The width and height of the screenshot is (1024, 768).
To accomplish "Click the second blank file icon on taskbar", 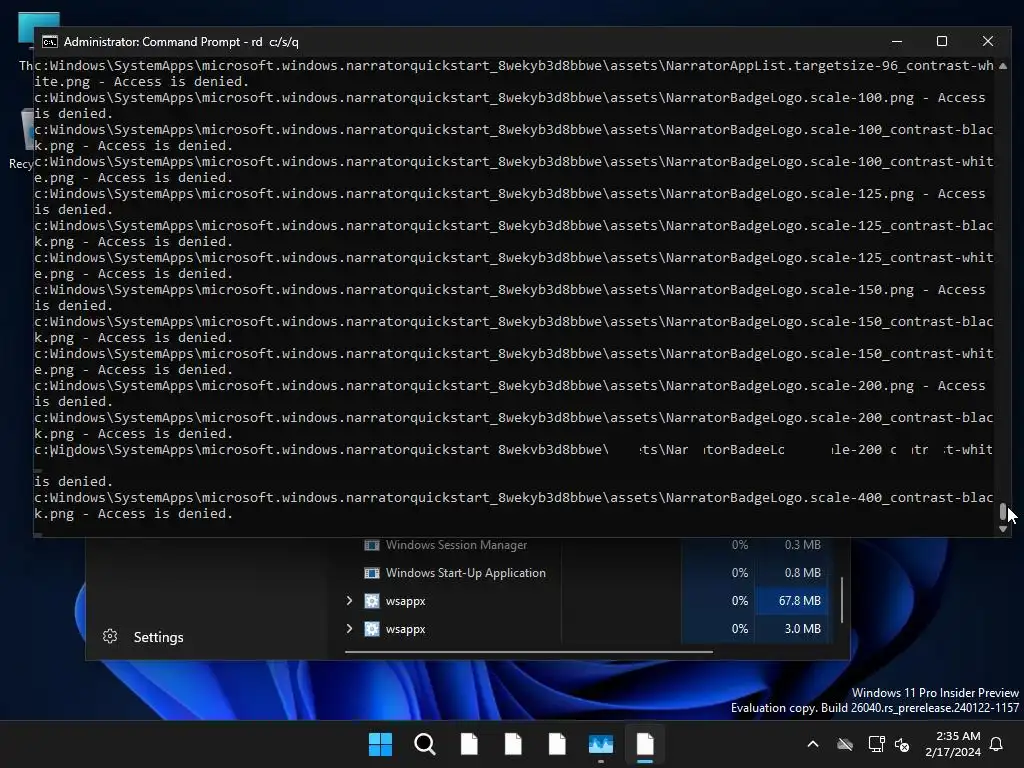I will click(x=513, y=744).
